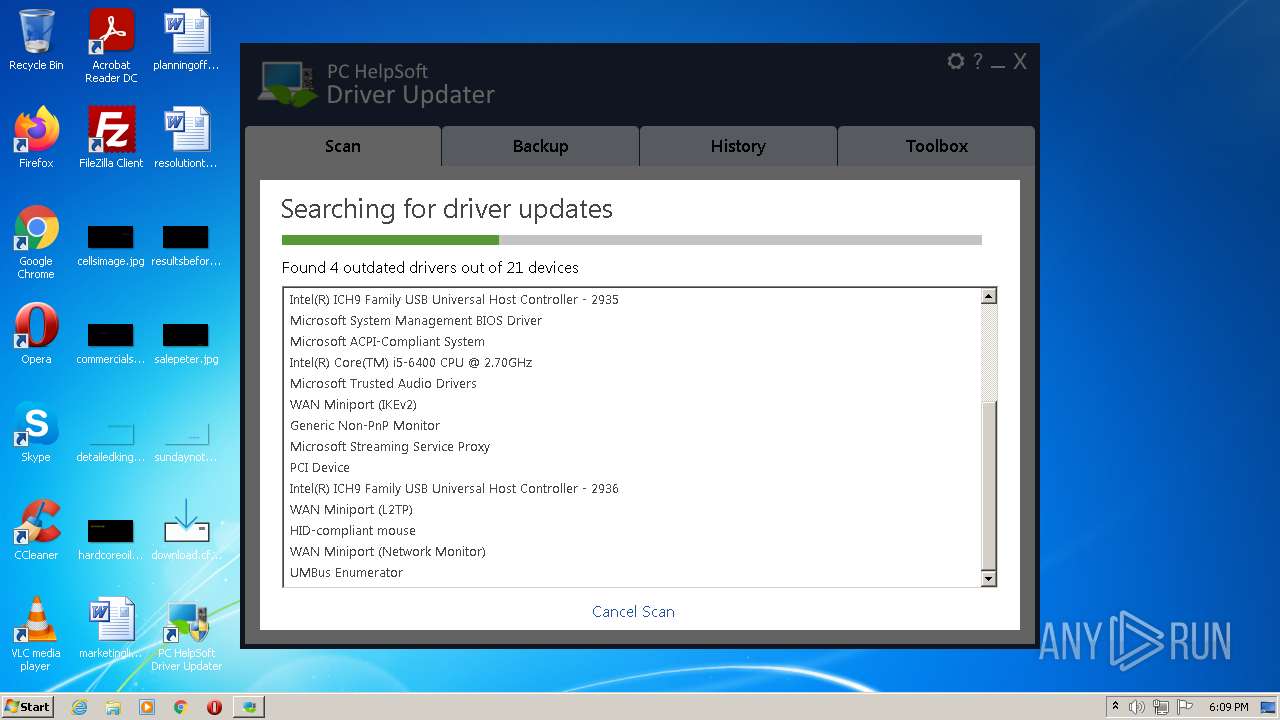The height and width of the screenshot is (720, 1280).
Task: Click the device list scrollbar thumb
Action: point(988,484)
